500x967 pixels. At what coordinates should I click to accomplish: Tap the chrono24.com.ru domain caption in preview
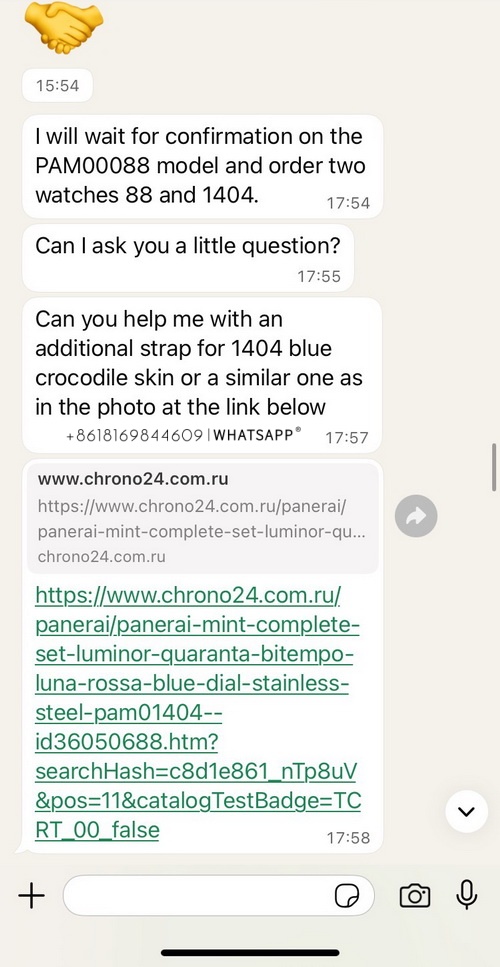tap(101, 557)
